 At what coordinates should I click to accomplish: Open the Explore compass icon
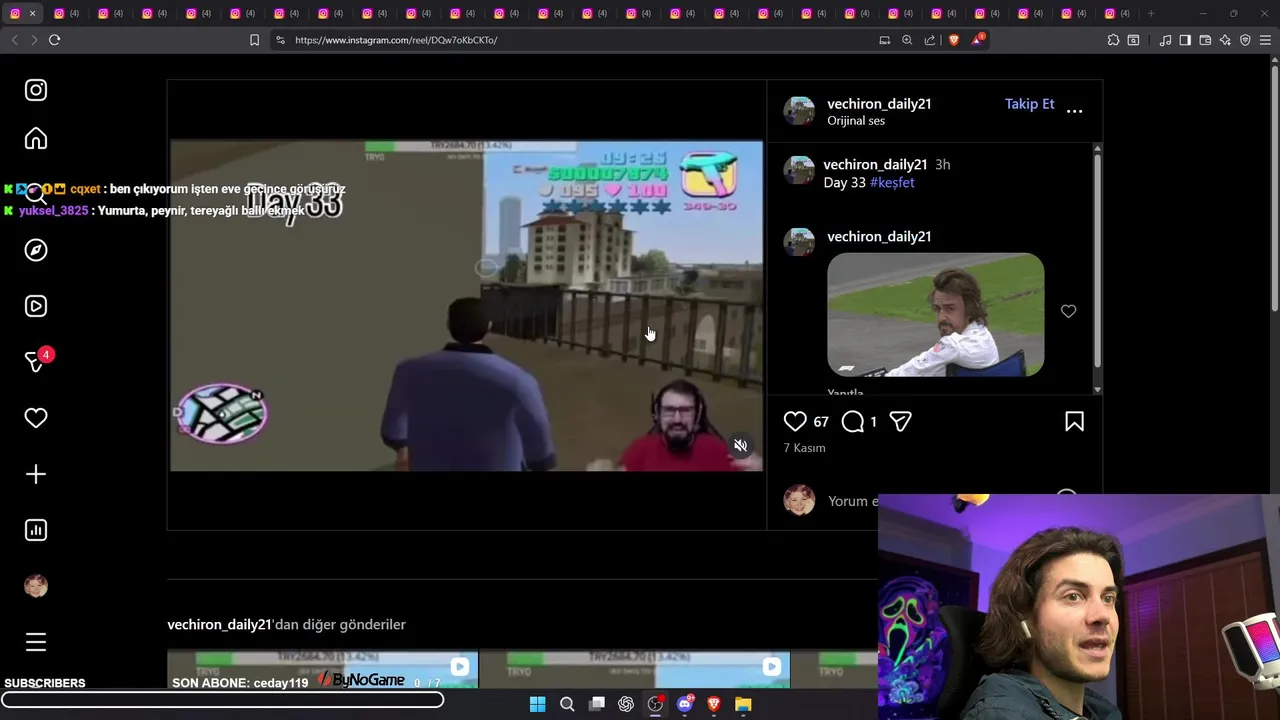coord(36,250)
